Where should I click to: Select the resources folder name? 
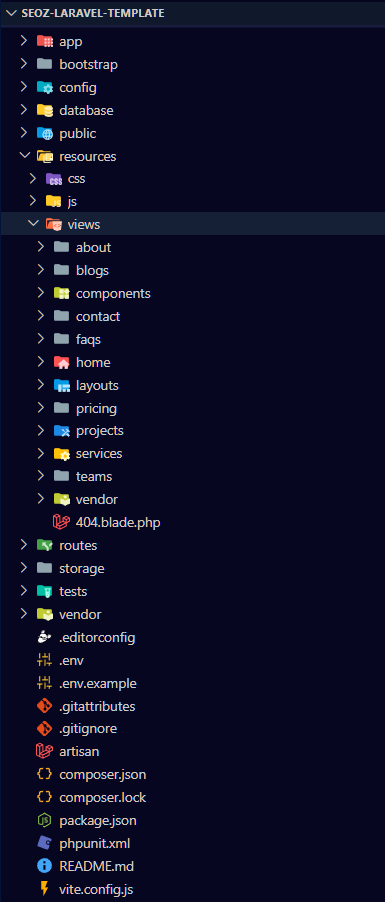tap(87, 156)
